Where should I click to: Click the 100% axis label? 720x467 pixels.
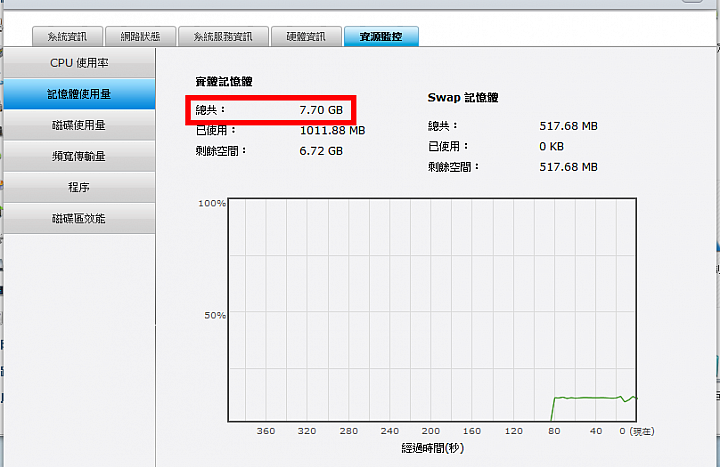pyautogui.click(x=212, y=203)
